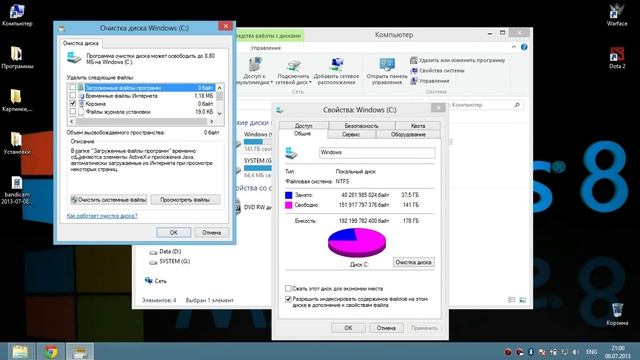Click OK in Свойства Windows (C:) dialog
This screenshot has width=640, height=360.
point(348,328)
